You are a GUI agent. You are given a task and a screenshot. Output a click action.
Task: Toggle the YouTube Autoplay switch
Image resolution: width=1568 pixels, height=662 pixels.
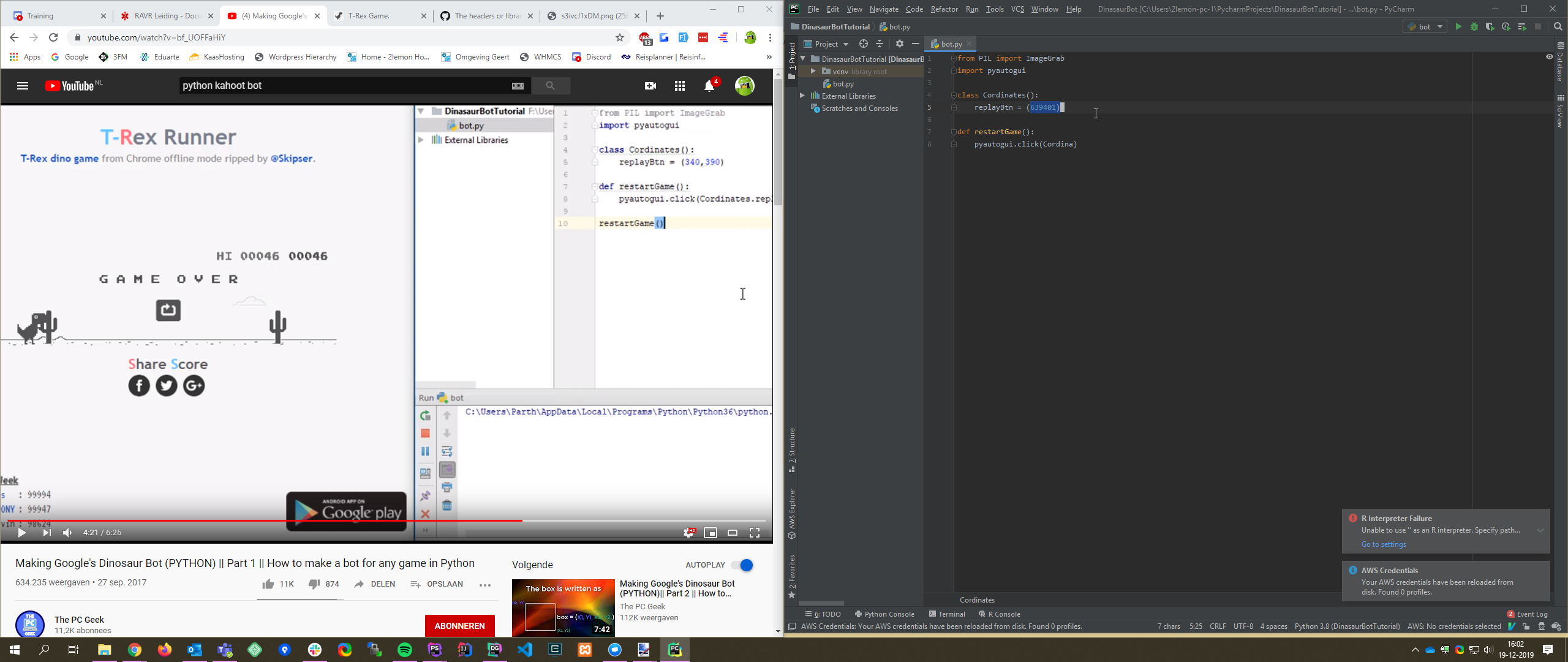(x=742, y=565)
